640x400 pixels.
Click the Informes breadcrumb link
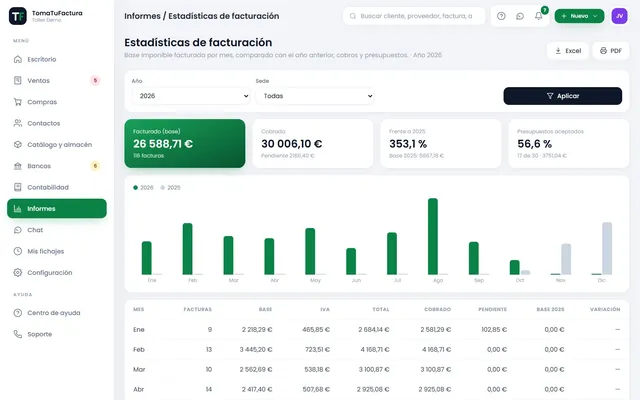pos(142,16)
